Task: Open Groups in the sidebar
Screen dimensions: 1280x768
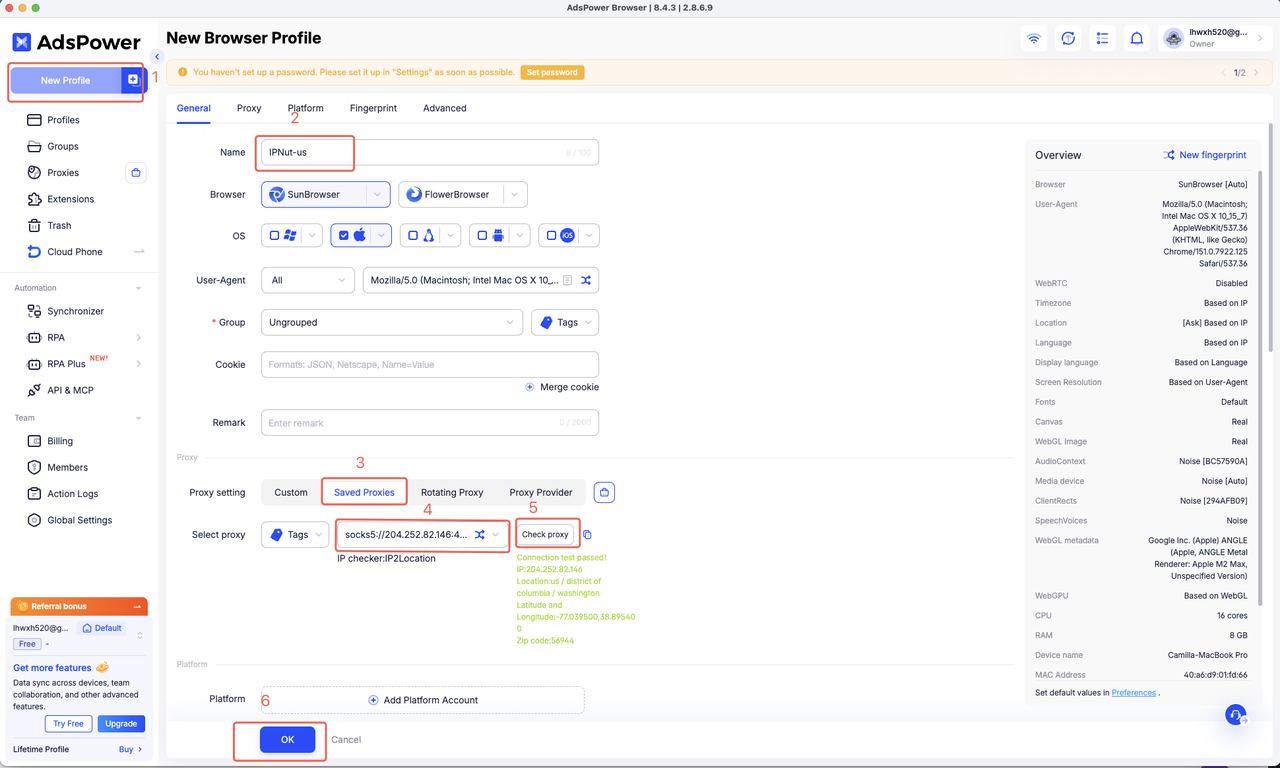Action: [62, 146]
